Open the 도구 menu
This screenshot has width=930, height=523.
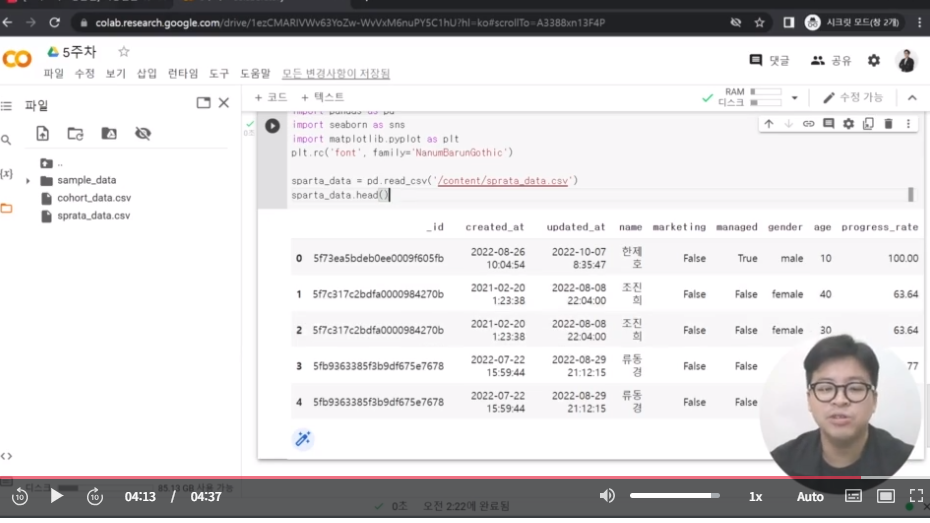[x=219, y=74]
